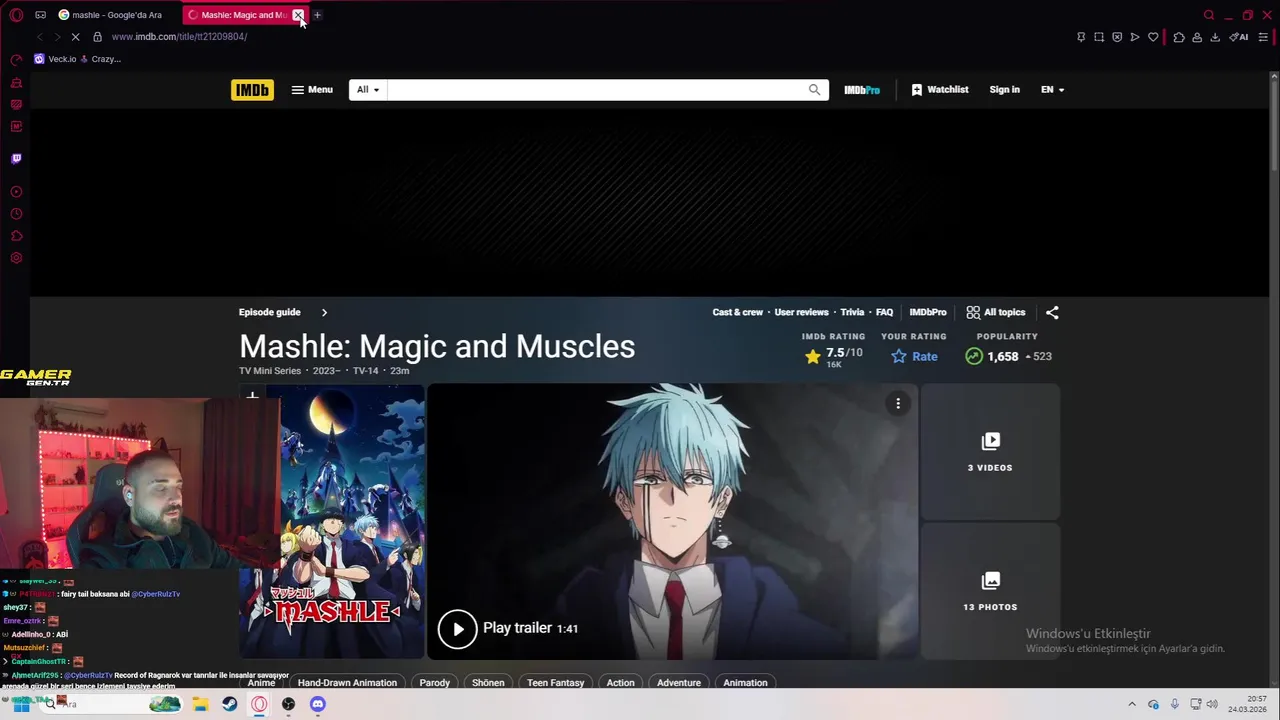Go to IMDb home via yellow logo
This screenshot has height=720, width=1280.
click(x=252, y=90)
